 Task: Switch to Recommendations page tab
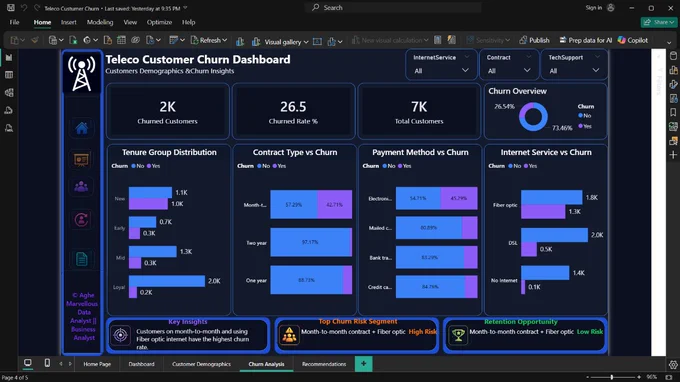click(x=324, y=364)
